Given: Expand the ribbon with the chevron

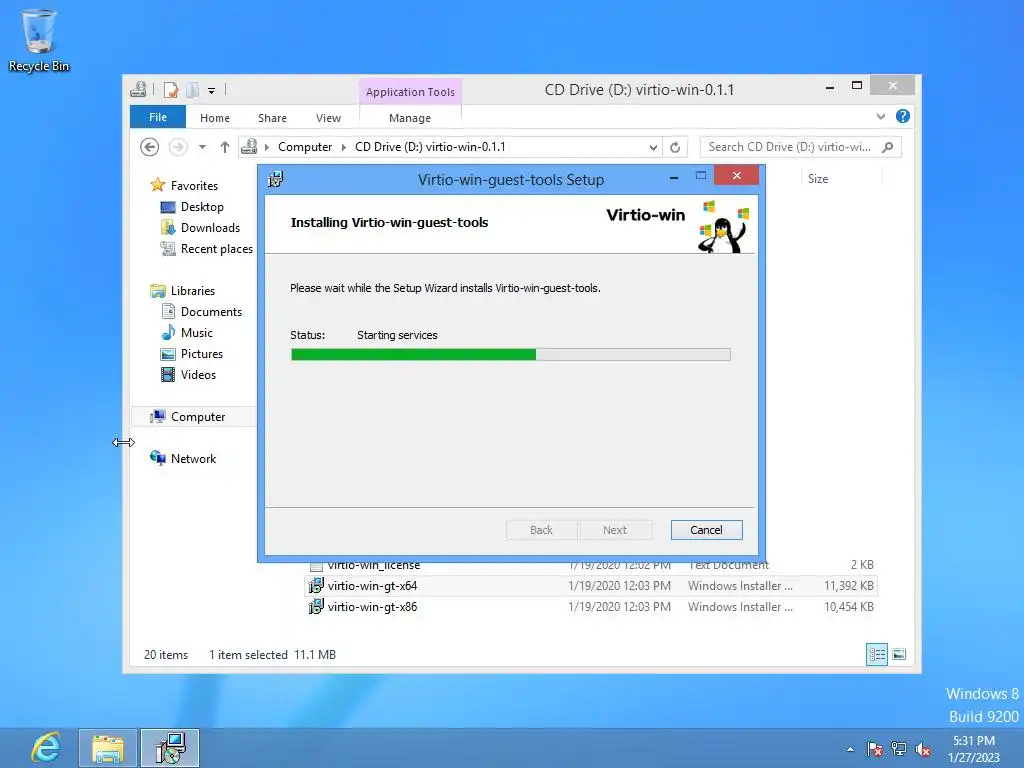Looking at the screenshot, I should (x=881, y=117).
